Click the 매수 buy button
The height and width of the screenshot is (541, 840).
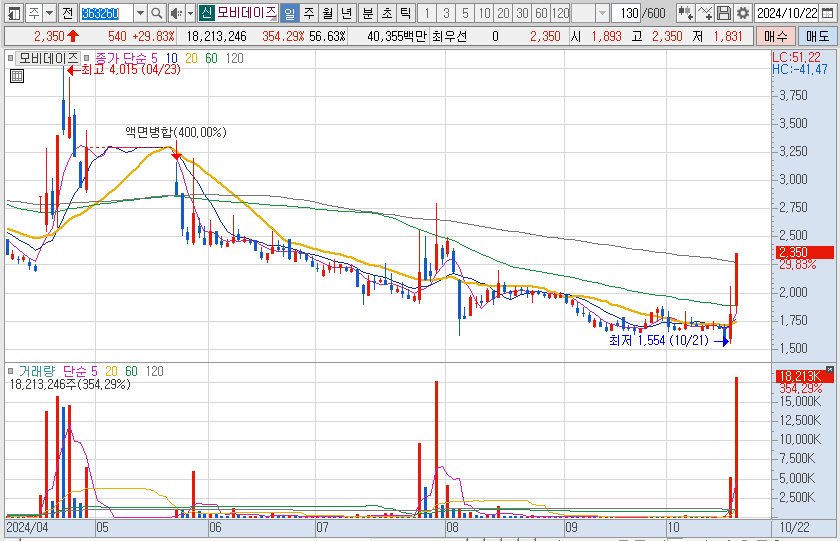(x=775, y=36)
